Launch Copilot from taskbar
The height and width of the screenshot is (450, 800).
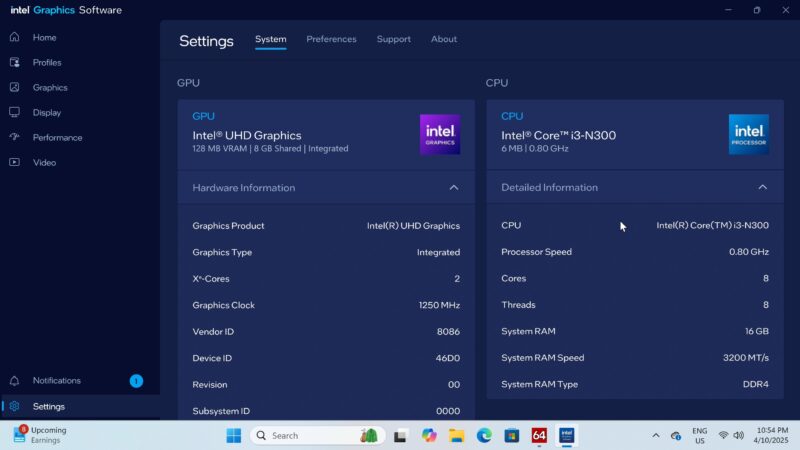point(429,436)
